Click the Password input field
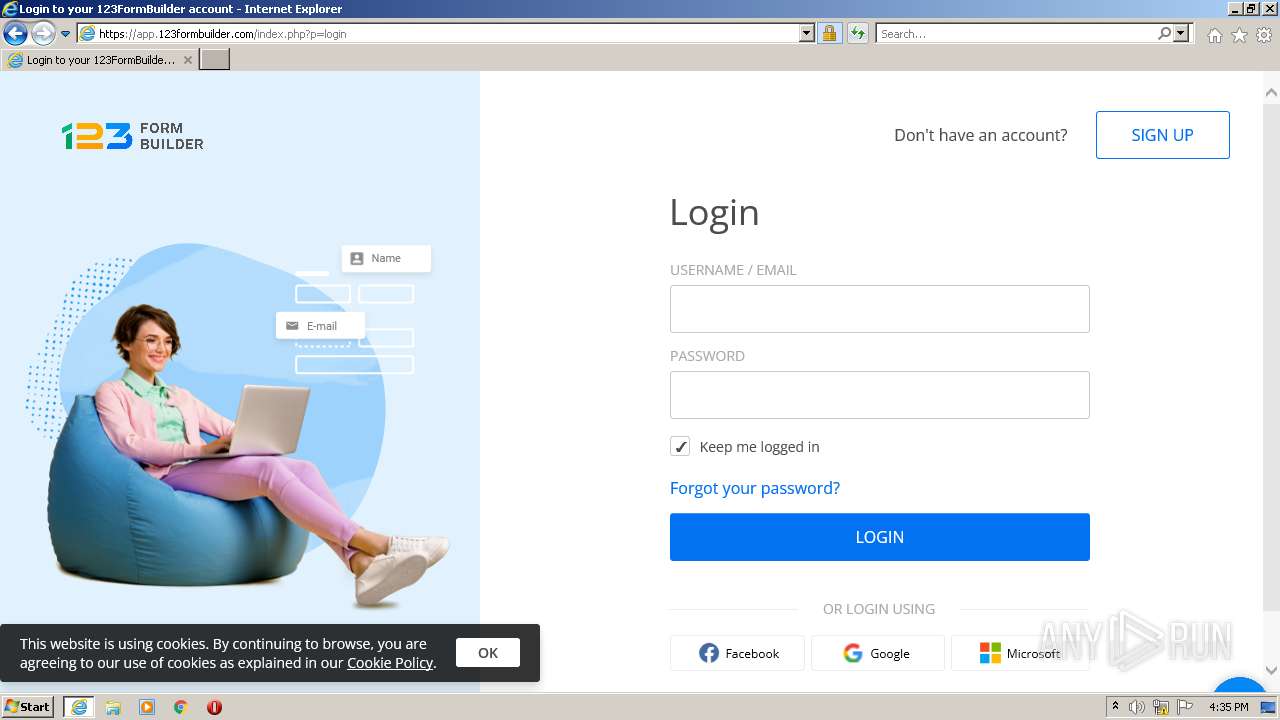Image resolution: width=1280 pixels, height=720 pixels. tap(879, 395)
